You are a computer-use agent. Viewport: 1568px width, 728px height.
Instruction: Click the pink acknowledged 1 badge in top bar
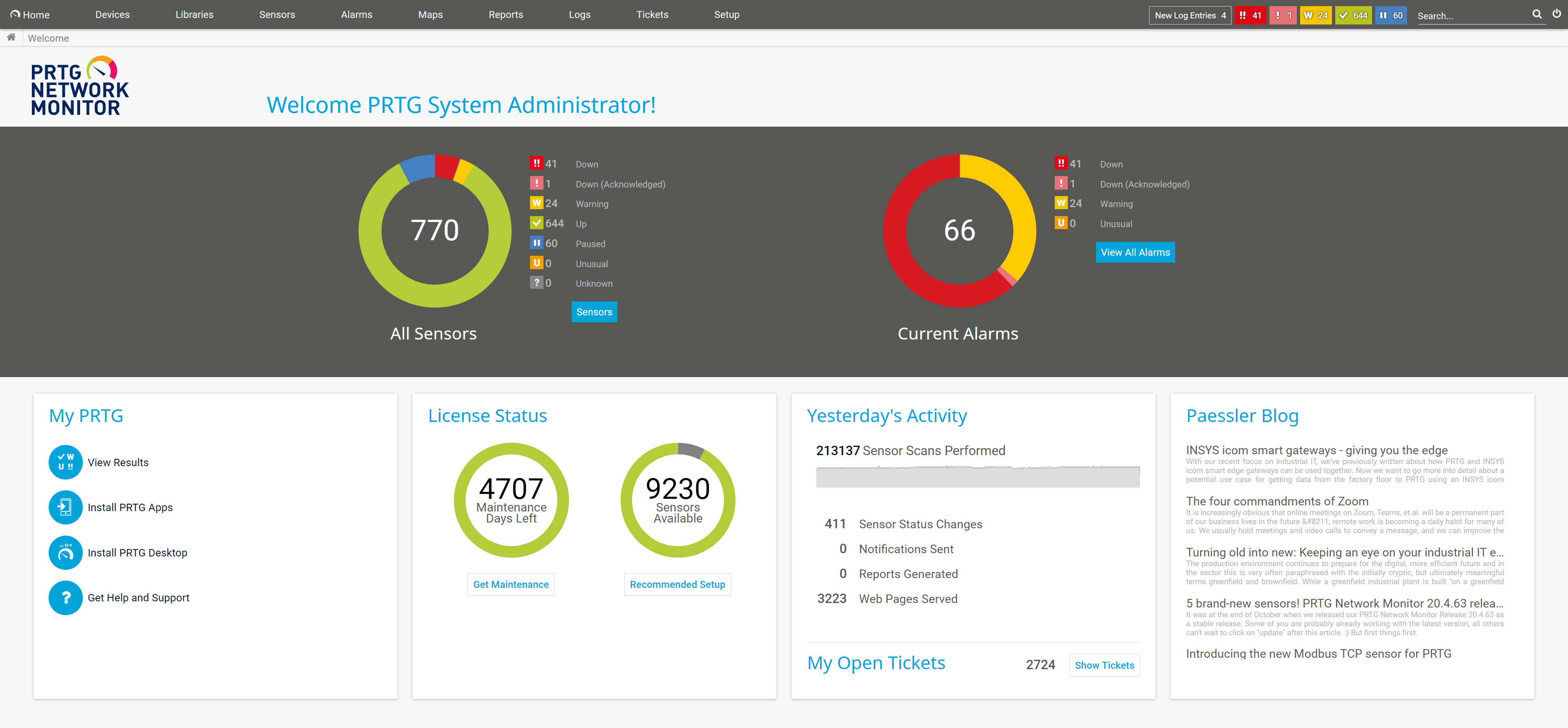(1283, 15)
